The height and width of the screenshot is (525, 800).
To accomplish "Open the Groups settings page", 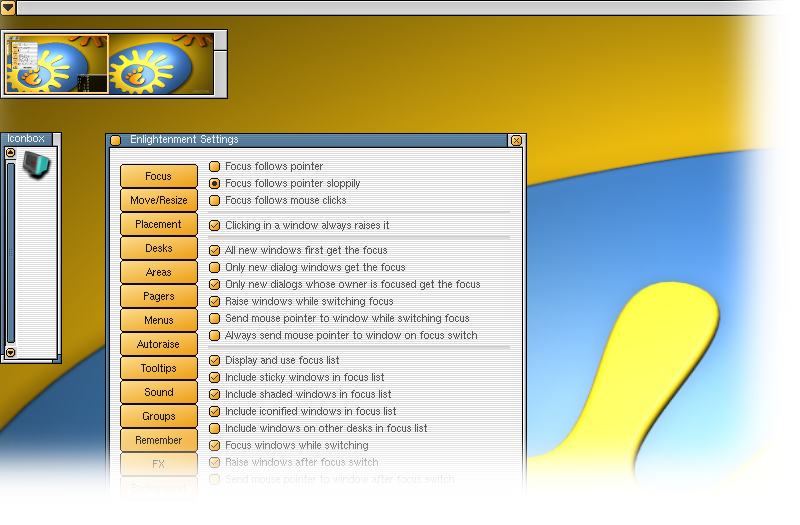I will coord(159,416).
